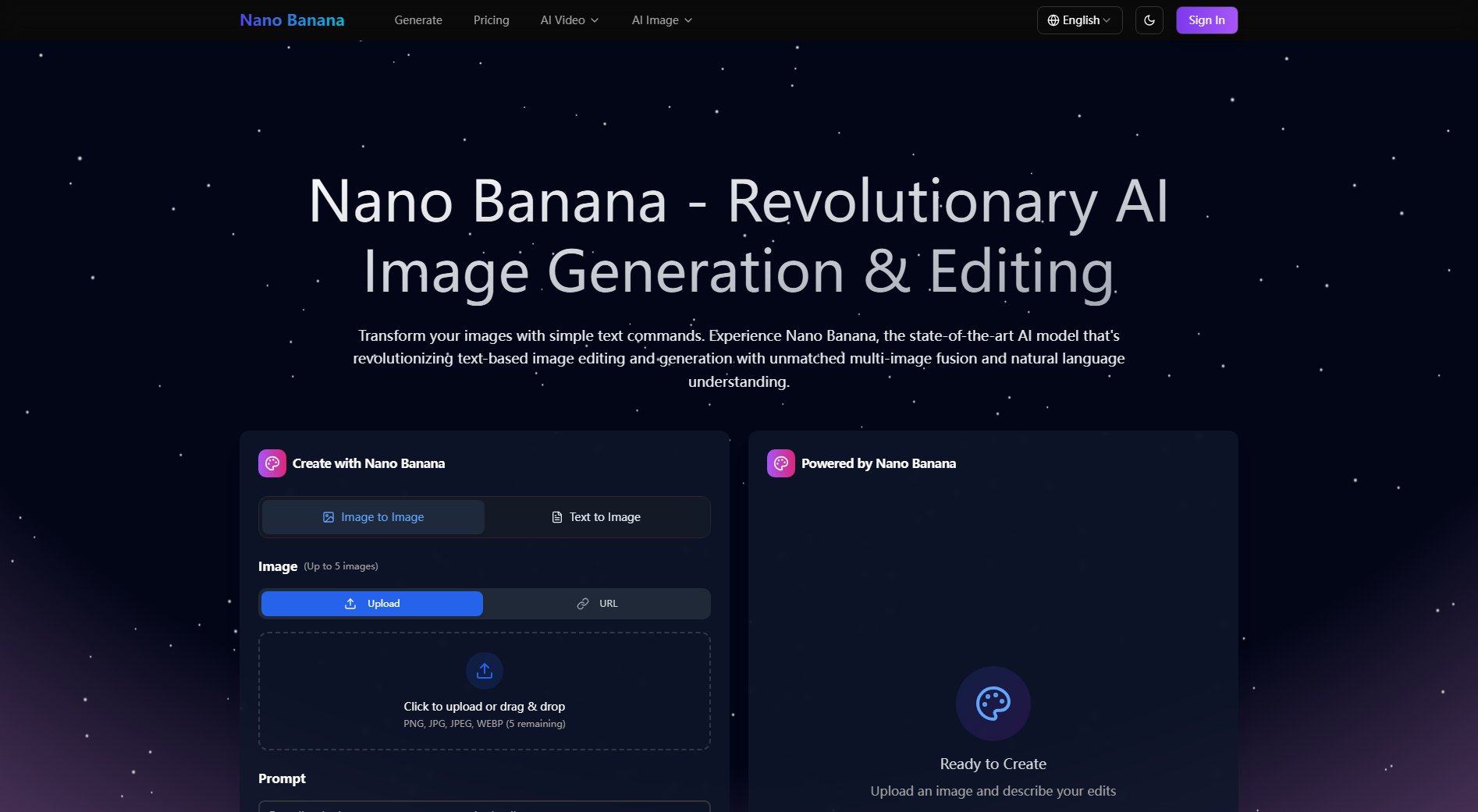
Task: Expand the AI Image dropdown menu
Action: click(x=662, y=20)
